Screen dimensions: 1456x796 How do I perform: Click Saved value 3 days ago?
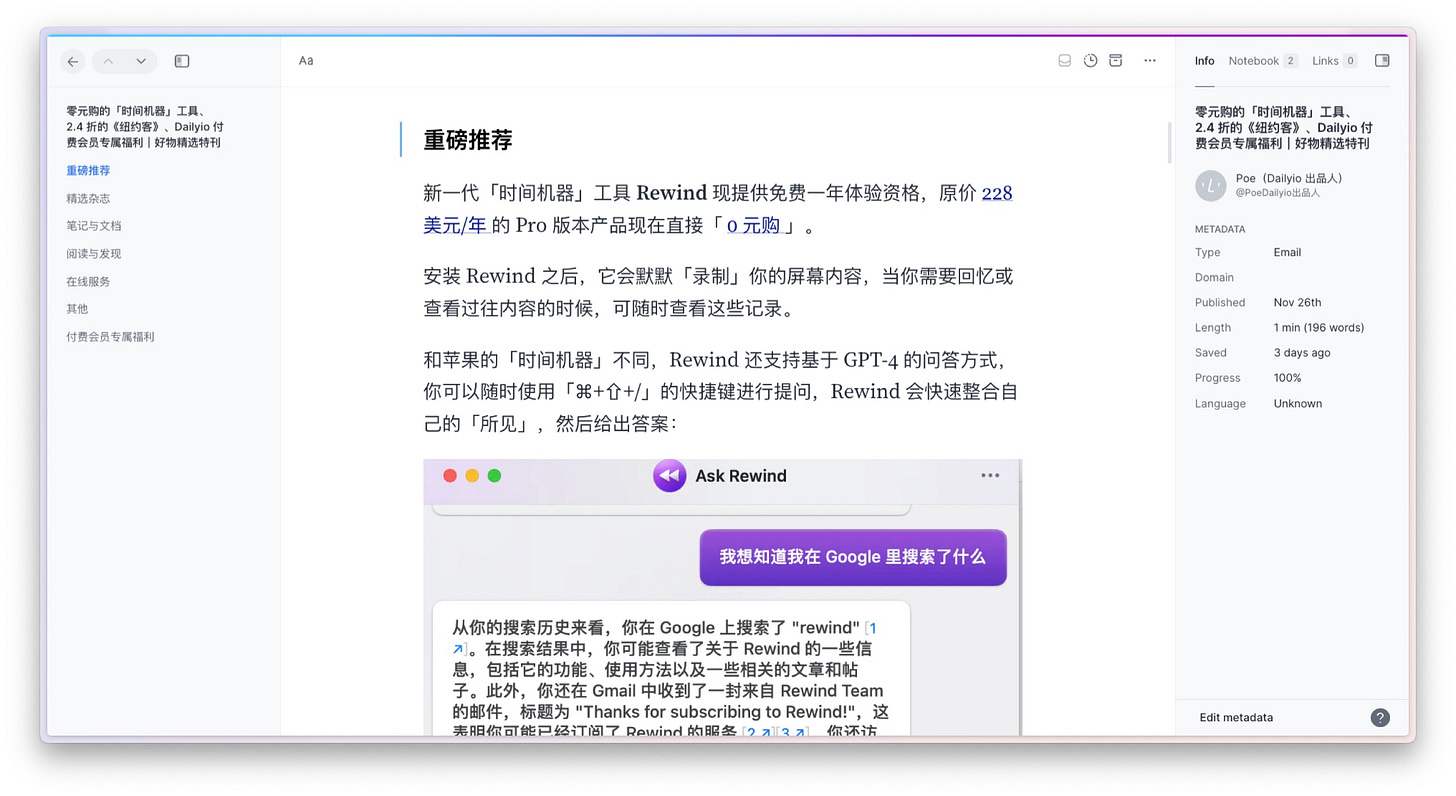tap(1302, 352)
